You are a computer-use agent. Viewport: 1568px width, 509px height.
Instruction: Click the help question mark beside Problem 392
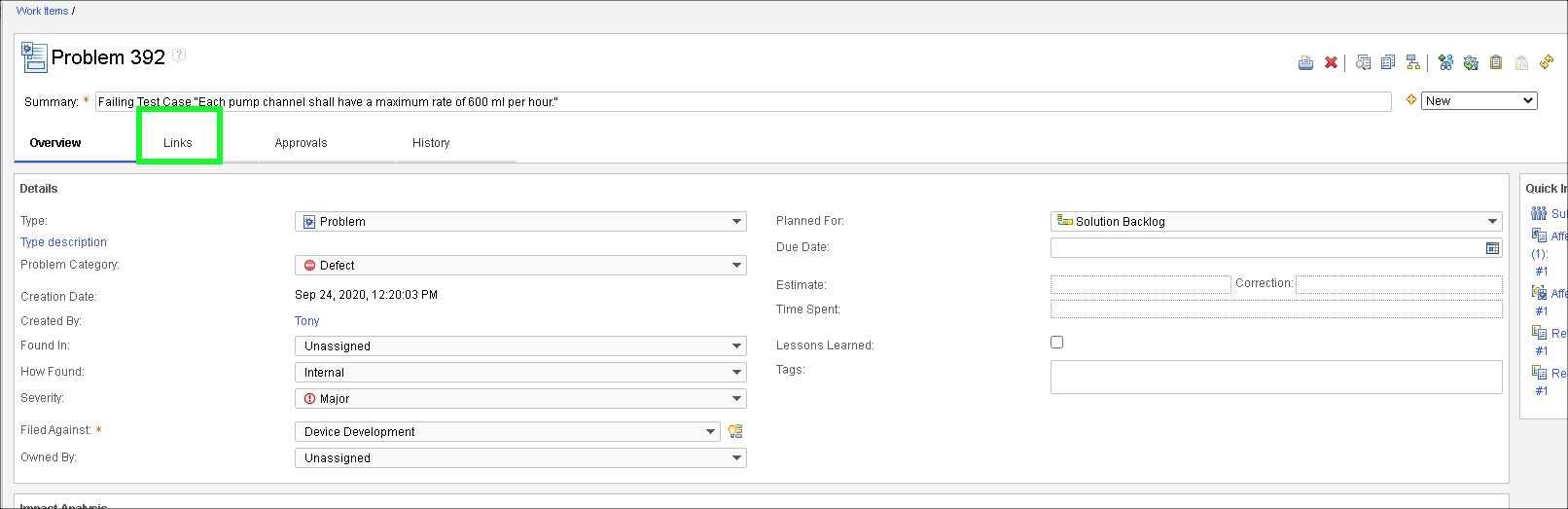pos(179,55)
